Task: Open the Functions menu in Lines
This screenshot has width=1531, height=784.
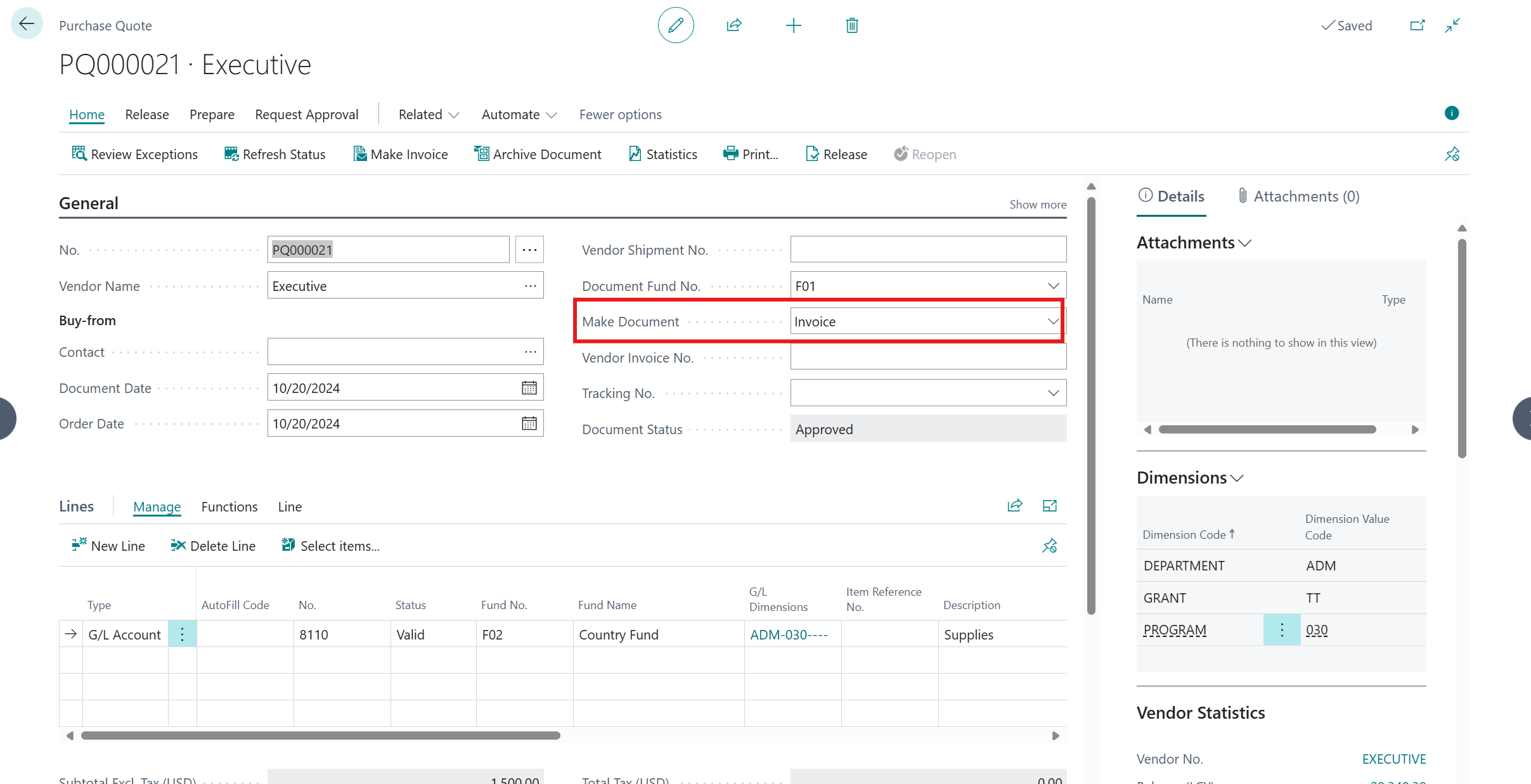Action: (229, 507)
